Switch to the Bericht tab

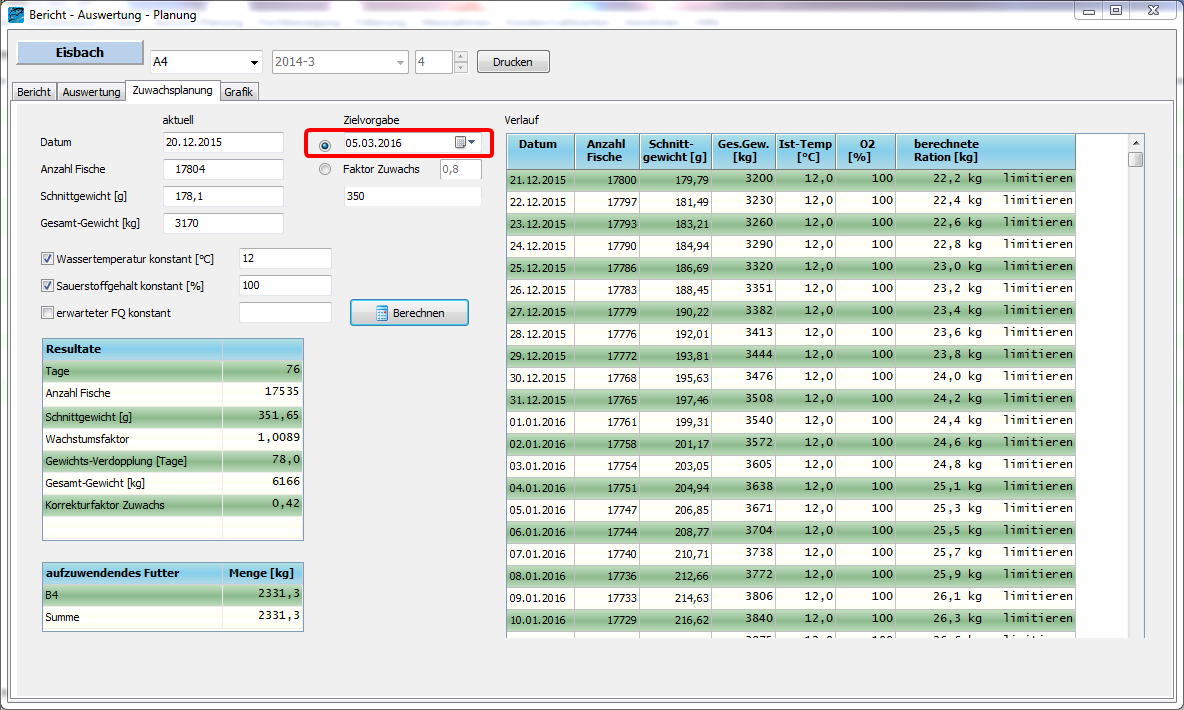[34, 92]
